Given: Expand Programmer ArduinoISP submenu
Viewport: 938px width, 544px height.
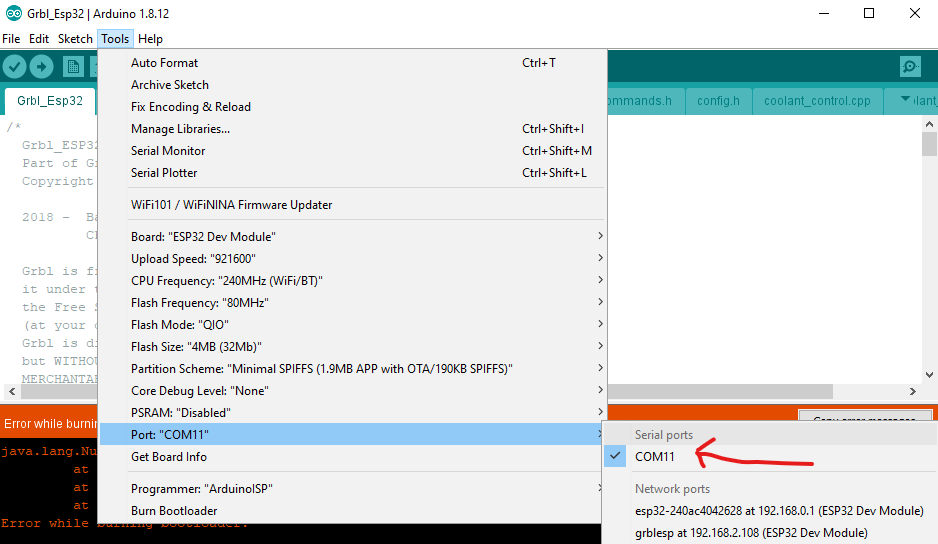Looking at the screenshot, I should point(352,488).
